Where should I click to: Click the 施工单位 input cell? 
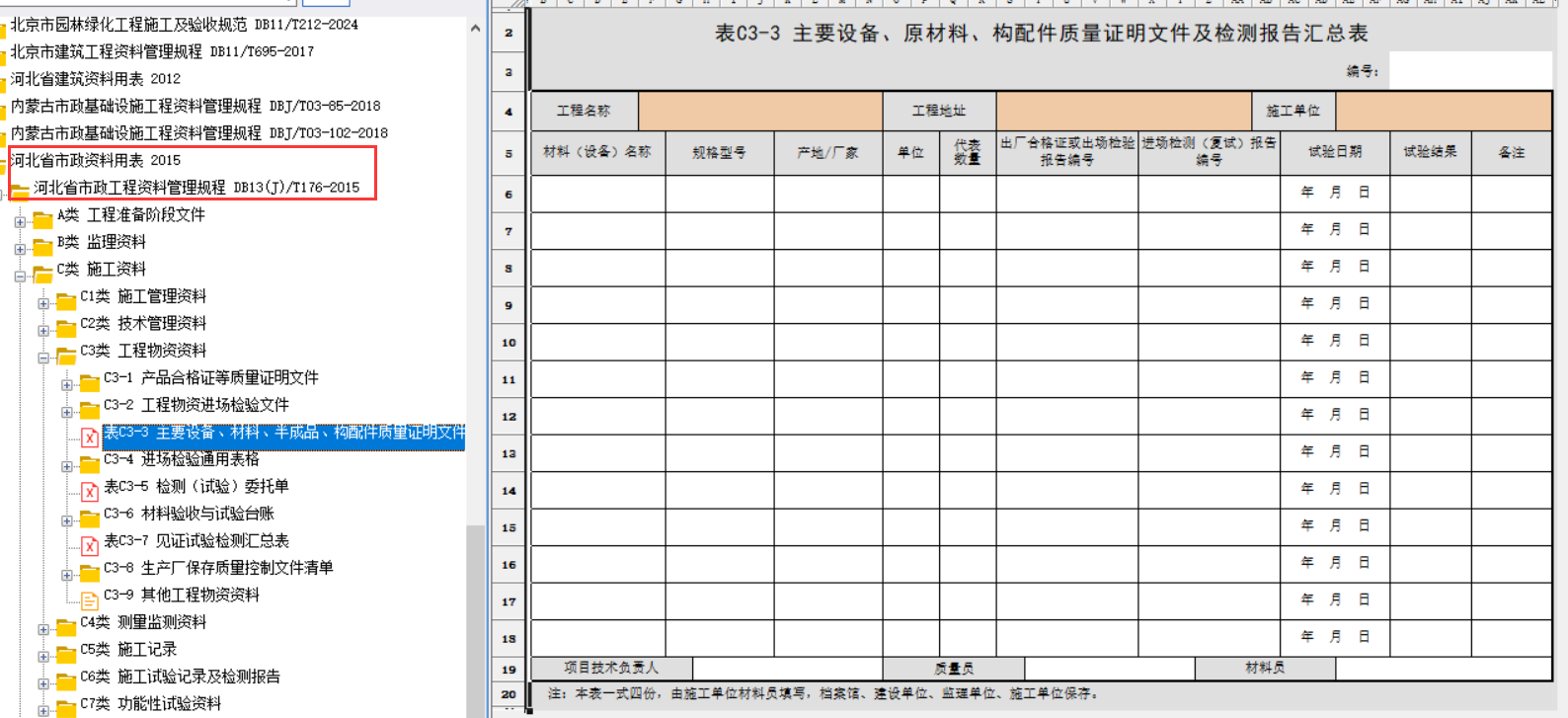click(x=1444, y=111)
